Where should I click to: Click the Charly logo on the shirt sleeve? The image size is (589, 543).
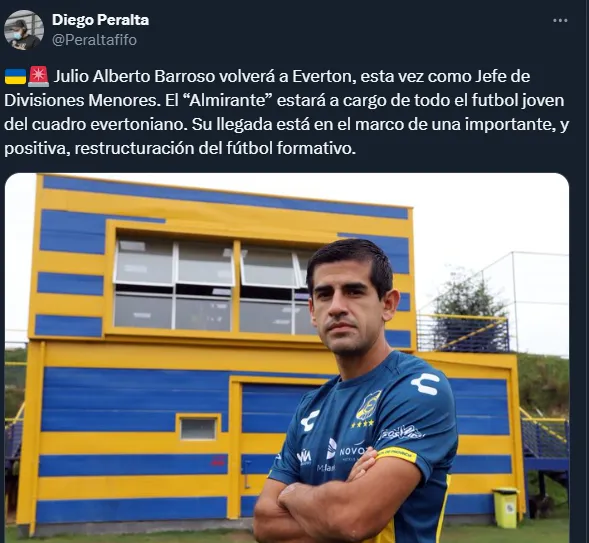pos(425,383)
